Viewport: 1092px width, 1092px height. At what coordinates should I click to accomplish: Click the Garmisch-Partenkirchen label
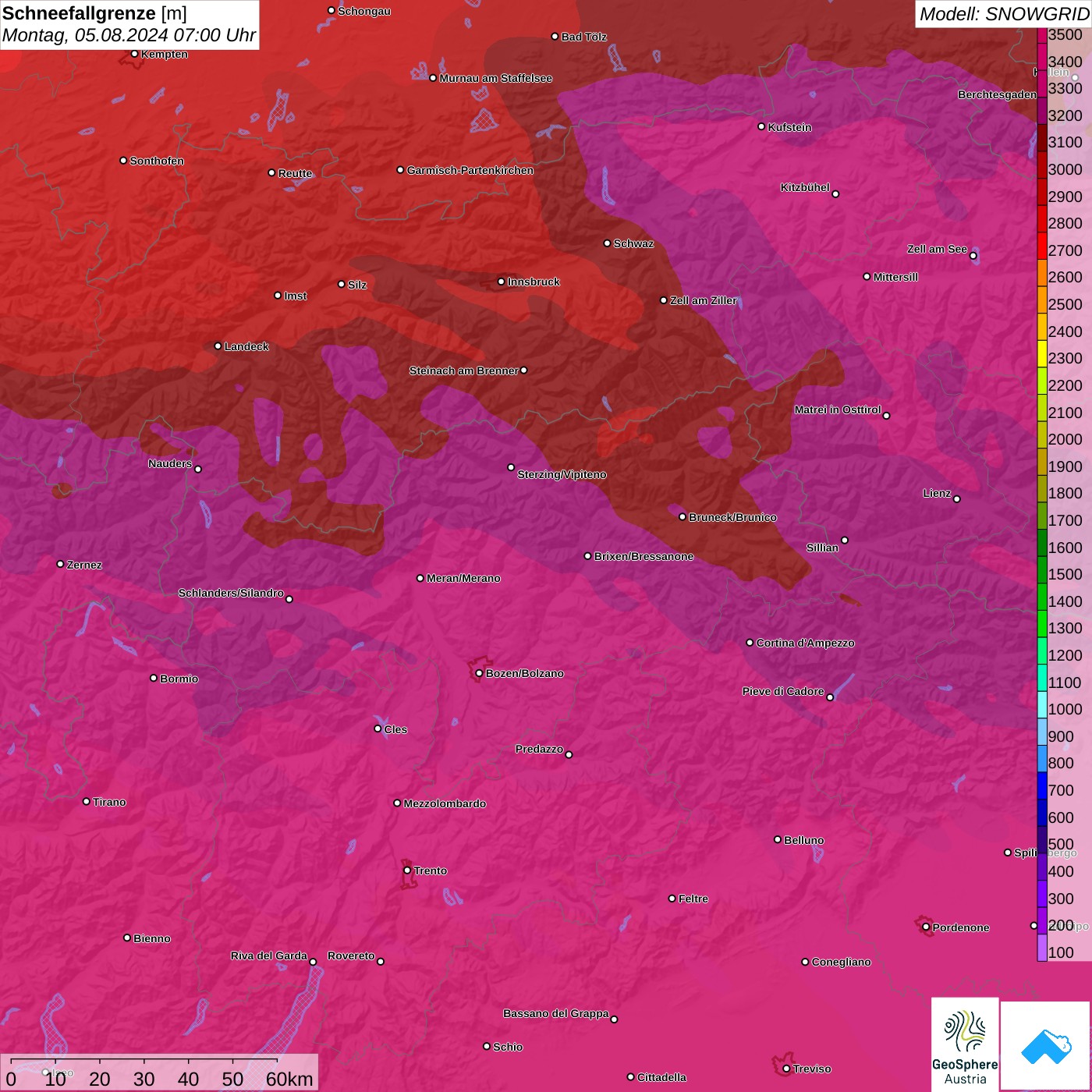[470, 170]
